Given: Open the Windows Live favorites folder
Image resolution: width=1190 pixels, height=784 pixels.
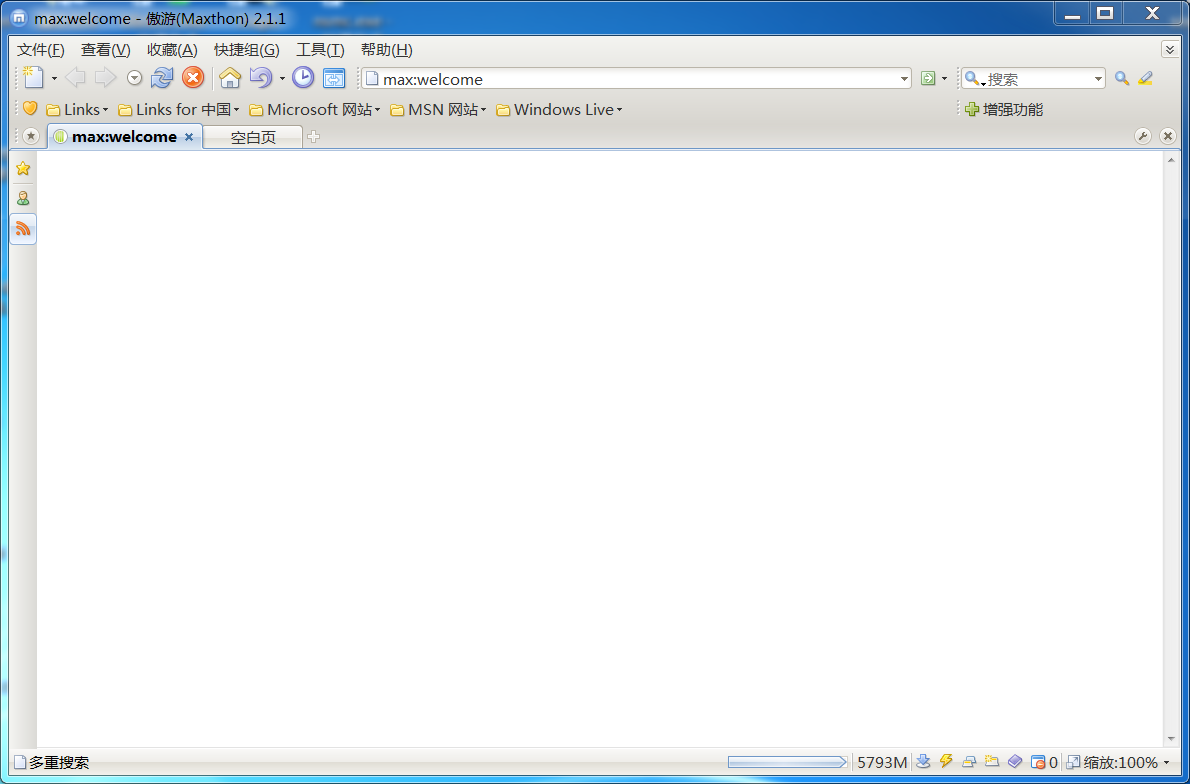Looking at the screenshot, I should coord(559,110).
